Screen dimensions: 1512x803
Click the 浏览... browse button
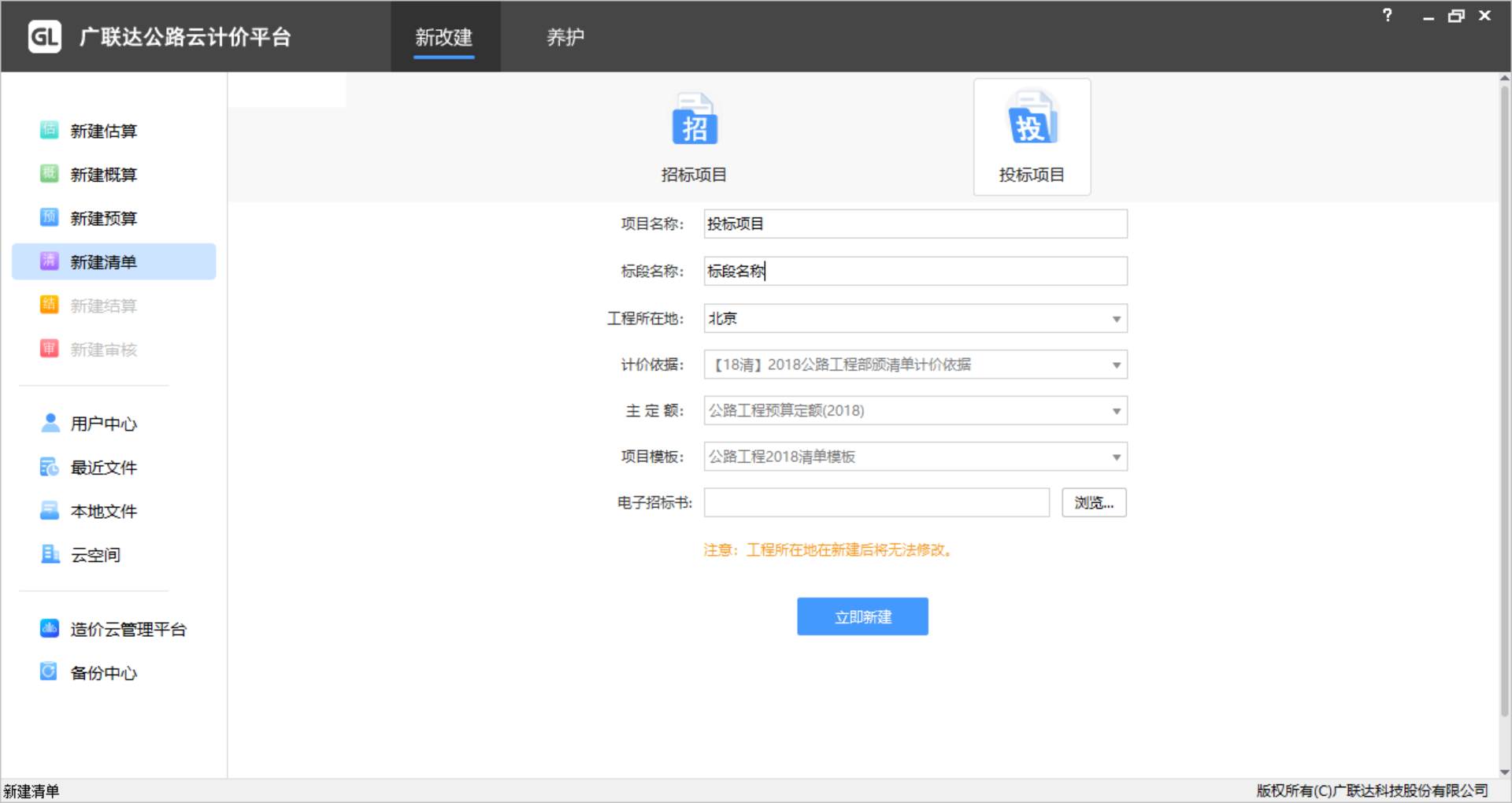[1094, 502]
